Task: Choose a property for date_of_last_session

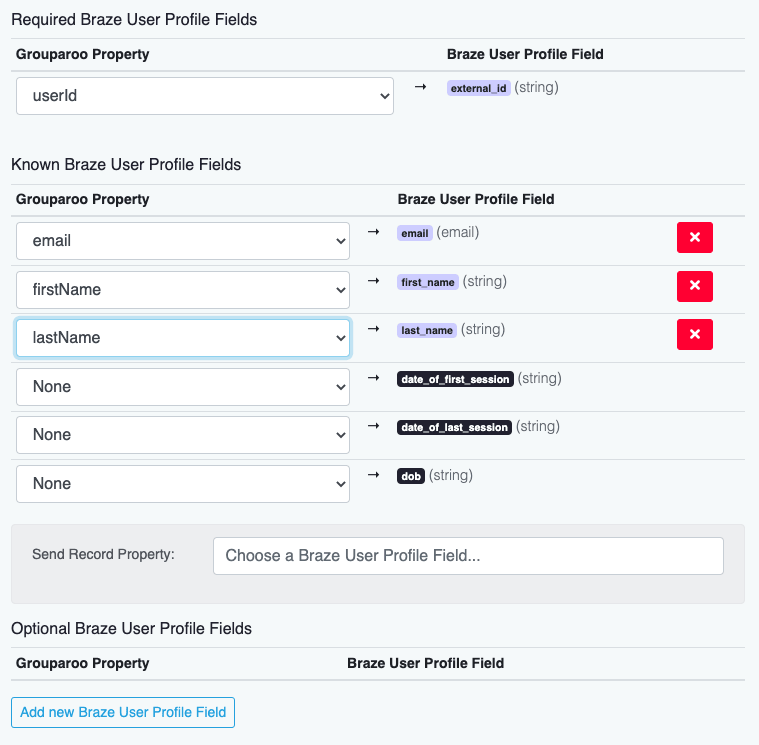Action: pyautogui.click(x=183, y=435)
